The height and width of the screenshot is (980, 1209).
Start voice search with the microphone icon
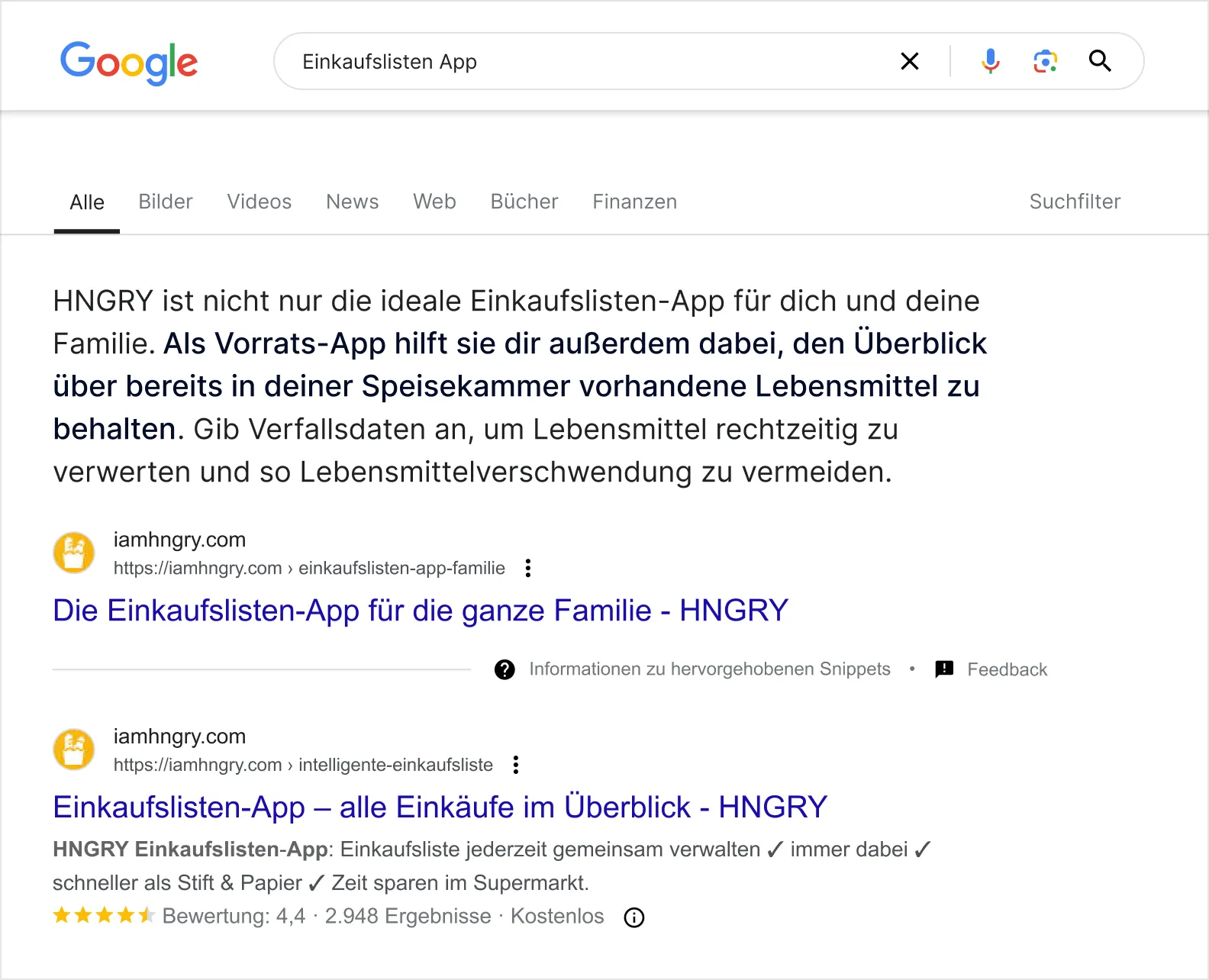click(991, 61)
